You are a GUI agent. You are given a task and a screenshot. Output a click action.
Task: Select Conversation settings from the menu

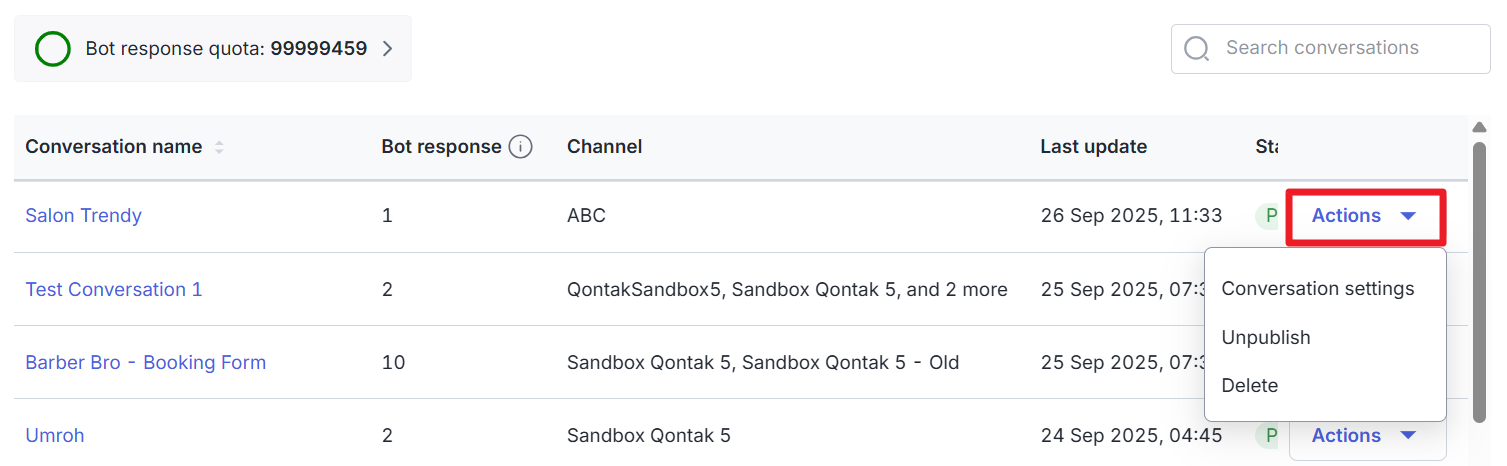(1318, 289)
